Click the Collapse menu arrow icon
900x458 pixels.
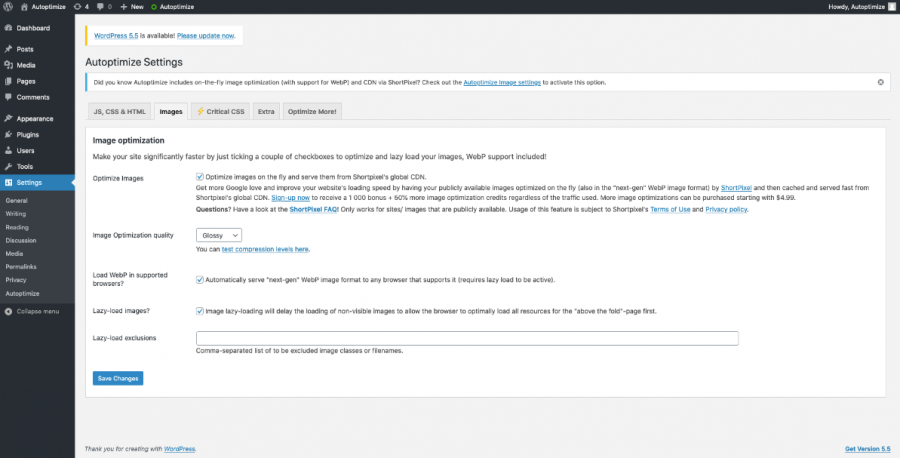pyautogui.click(x=9, y=312)
